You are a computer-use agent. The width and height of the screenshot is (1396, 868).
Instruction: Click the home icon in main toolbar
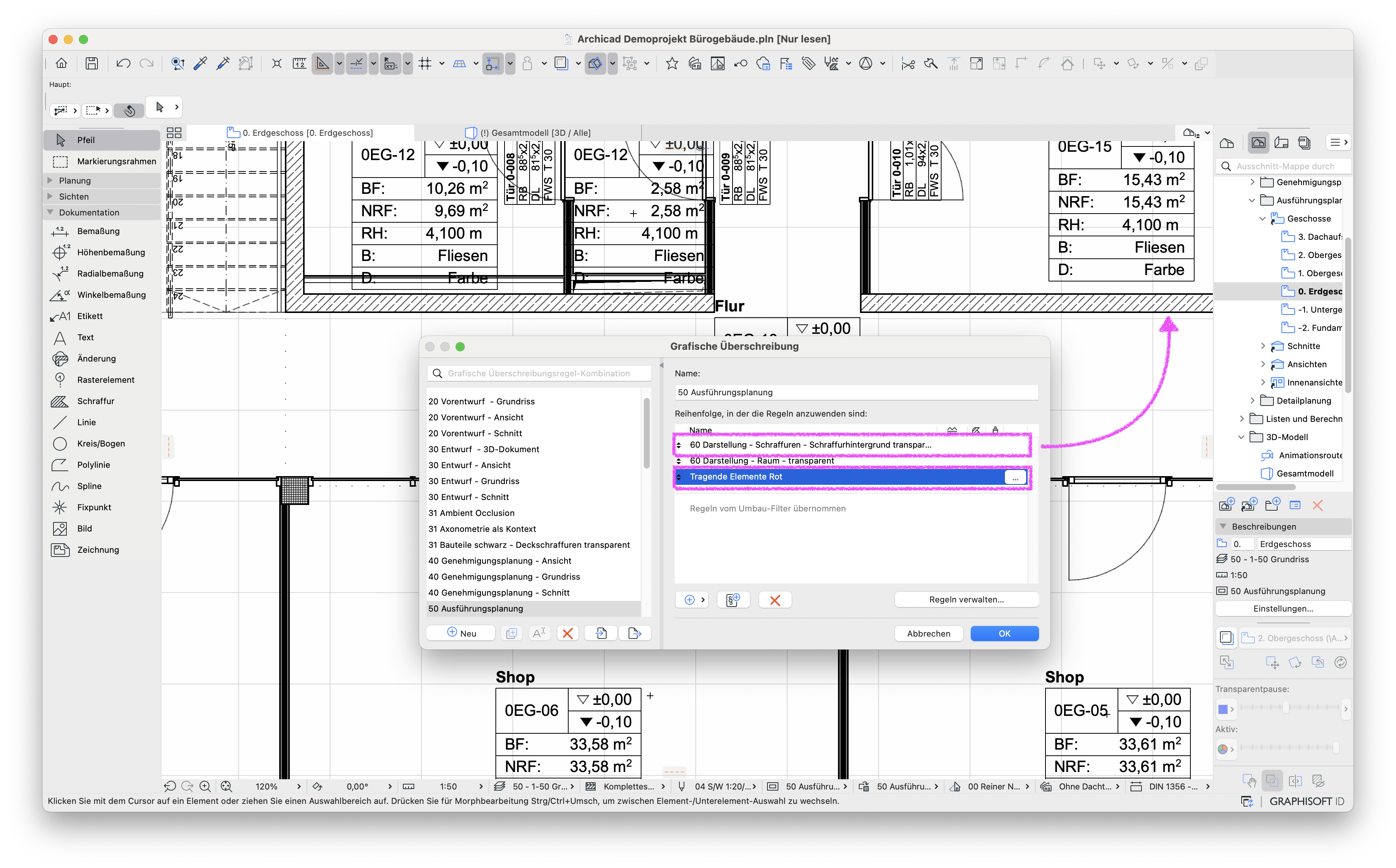tap(61, 63)
